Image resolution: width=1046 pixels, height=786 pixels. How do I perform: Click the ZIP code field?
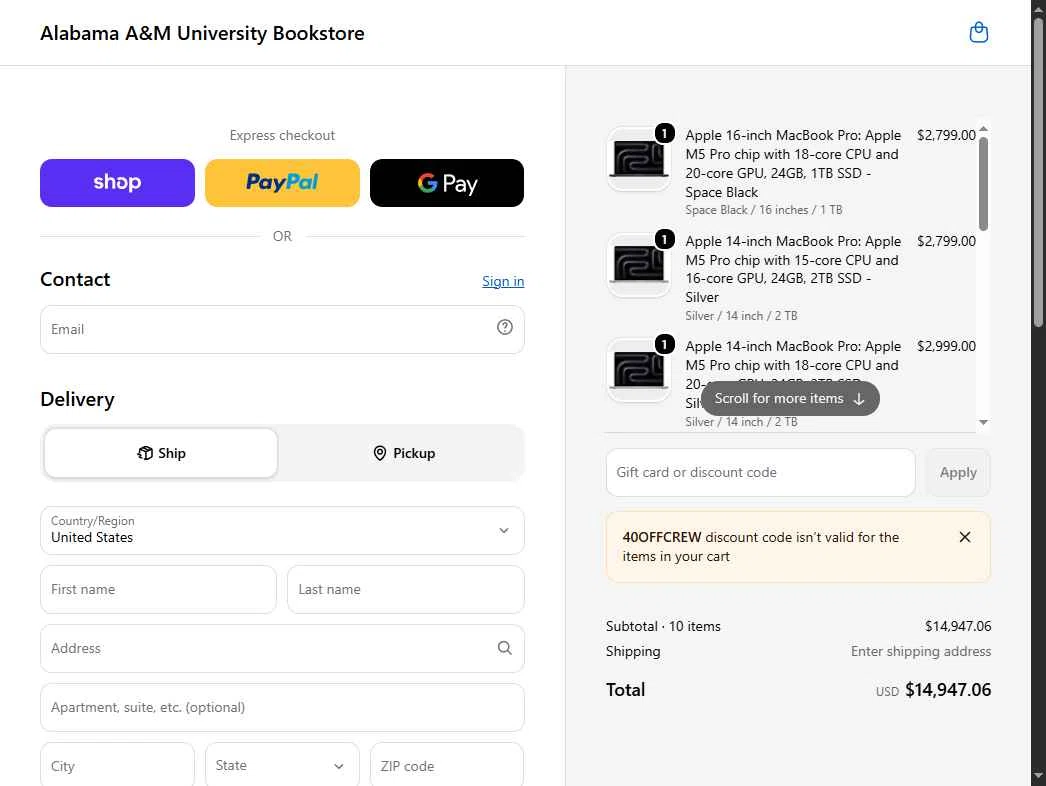pos(447,765)
